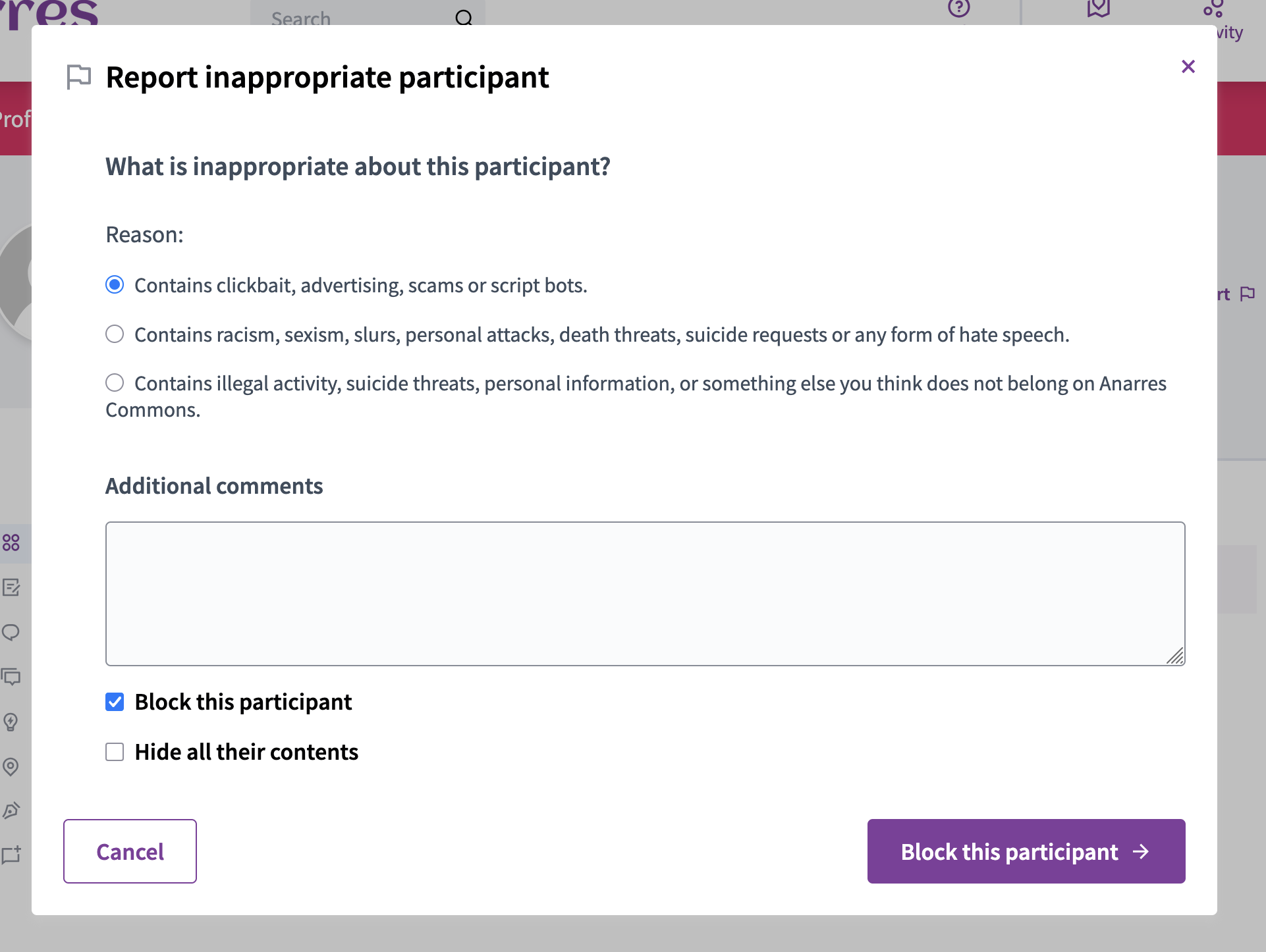Click inside the Additional comments field
The width and height of the screenshot is (1266, 952).
pos(644,593)
